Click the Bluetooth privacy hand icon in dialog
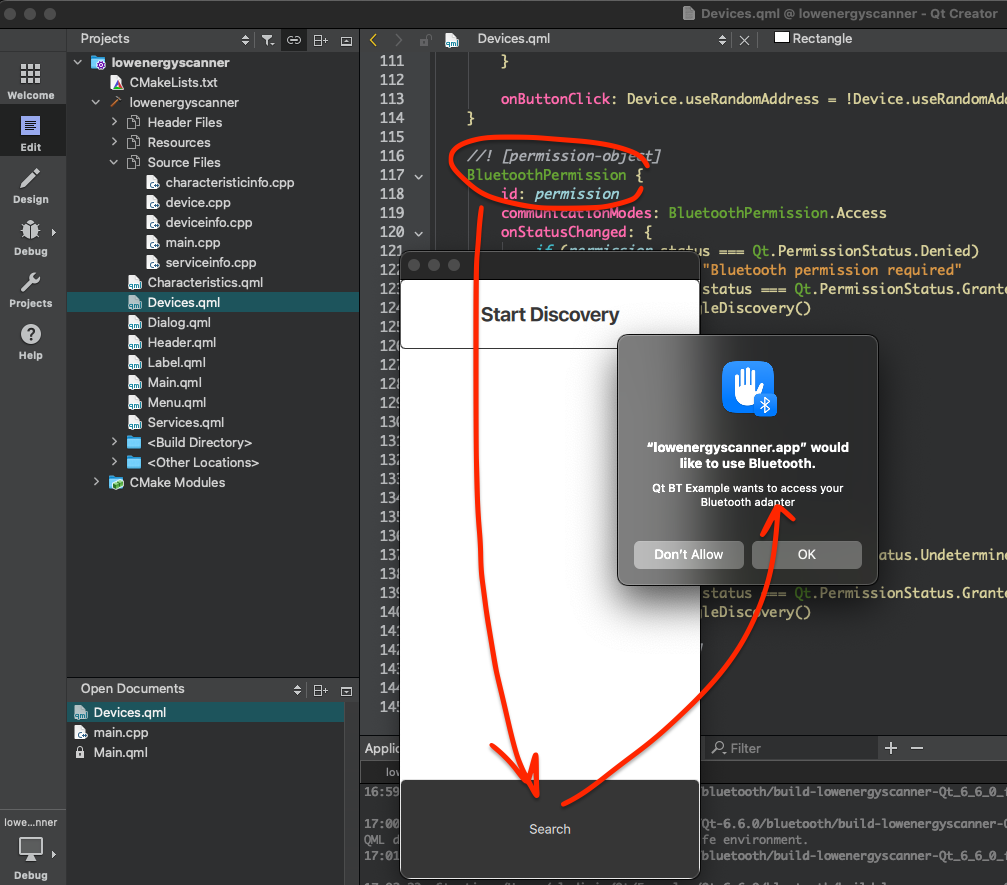 coord(748,388)
